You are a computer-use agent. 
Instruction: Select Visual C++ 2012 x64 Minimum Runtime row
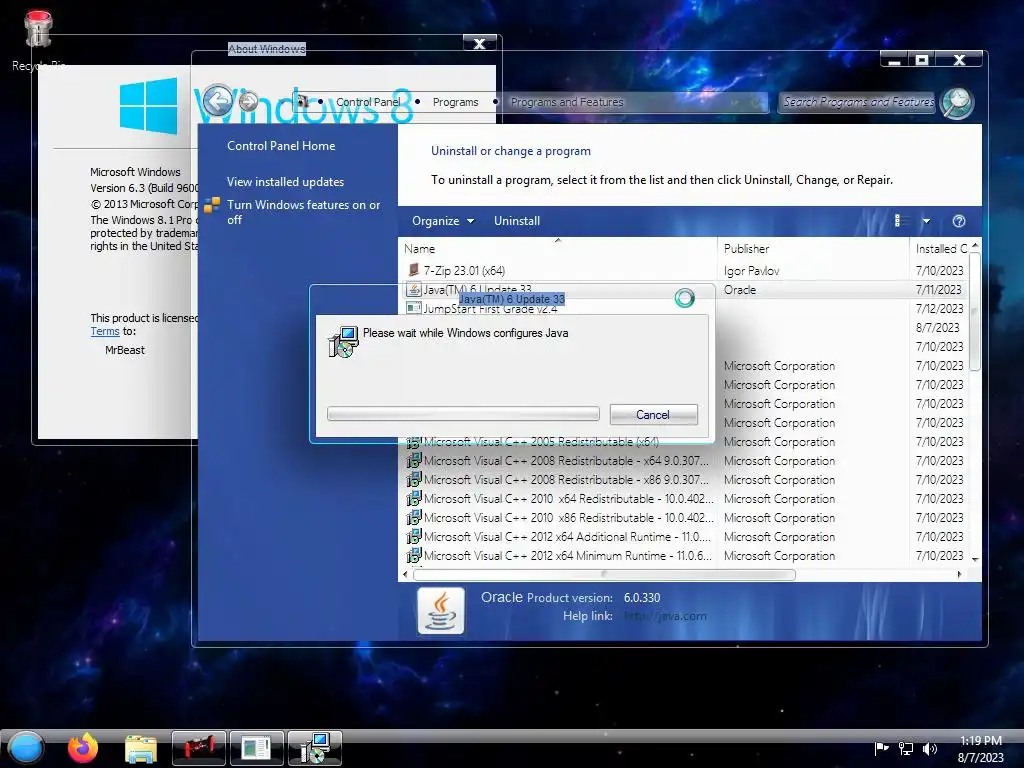[683, 556]
